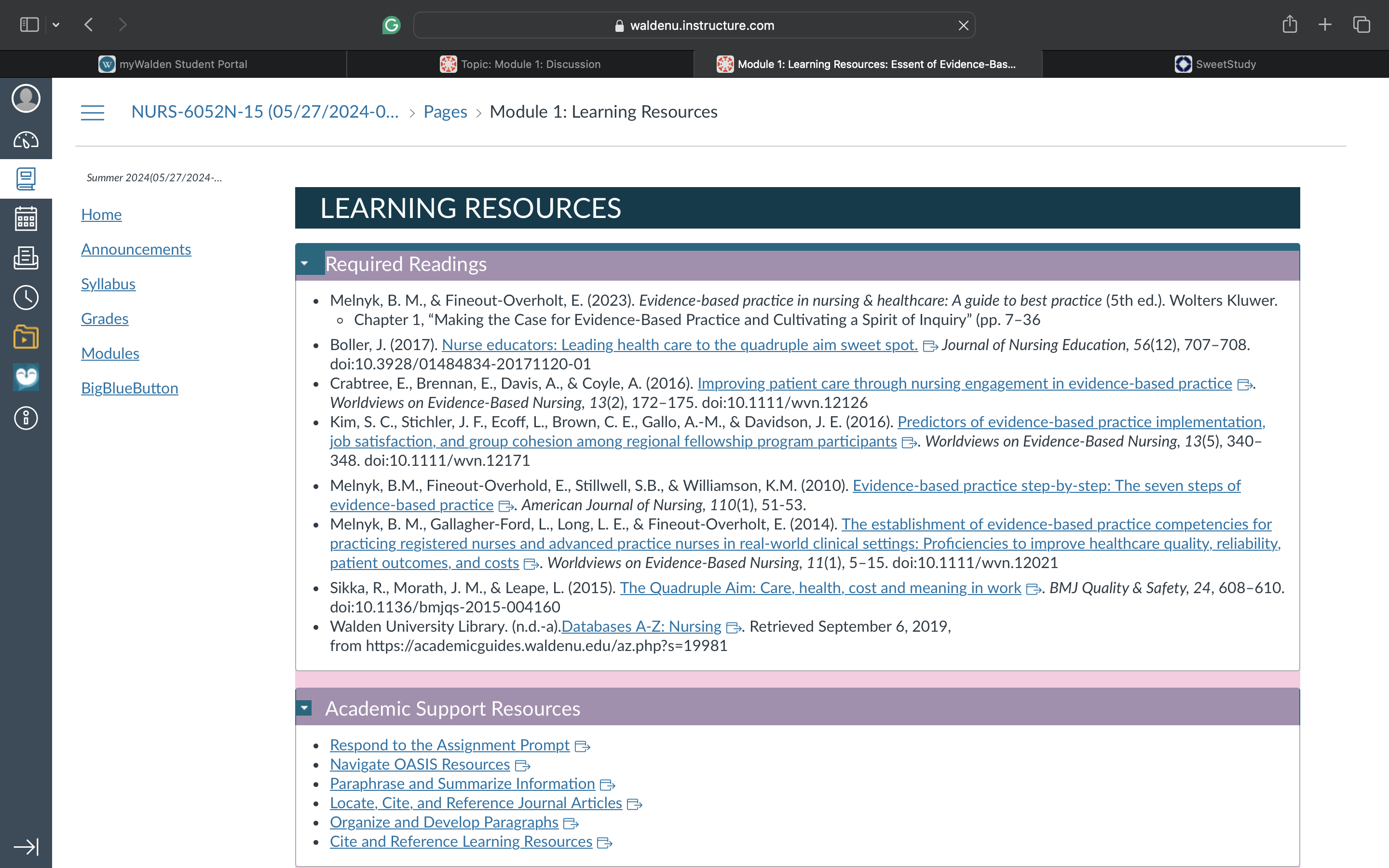Viewport: 1389px width, 868px height.
Task: Click external link icon beside Organize and Develop Paragraphs
Action: coord(571,824)
